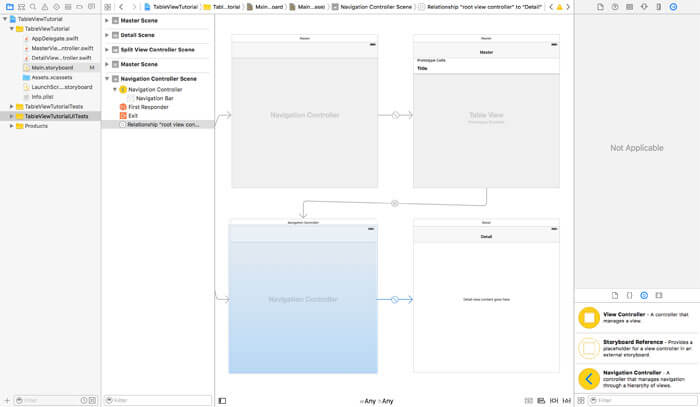Open the Media library tab

658,295
